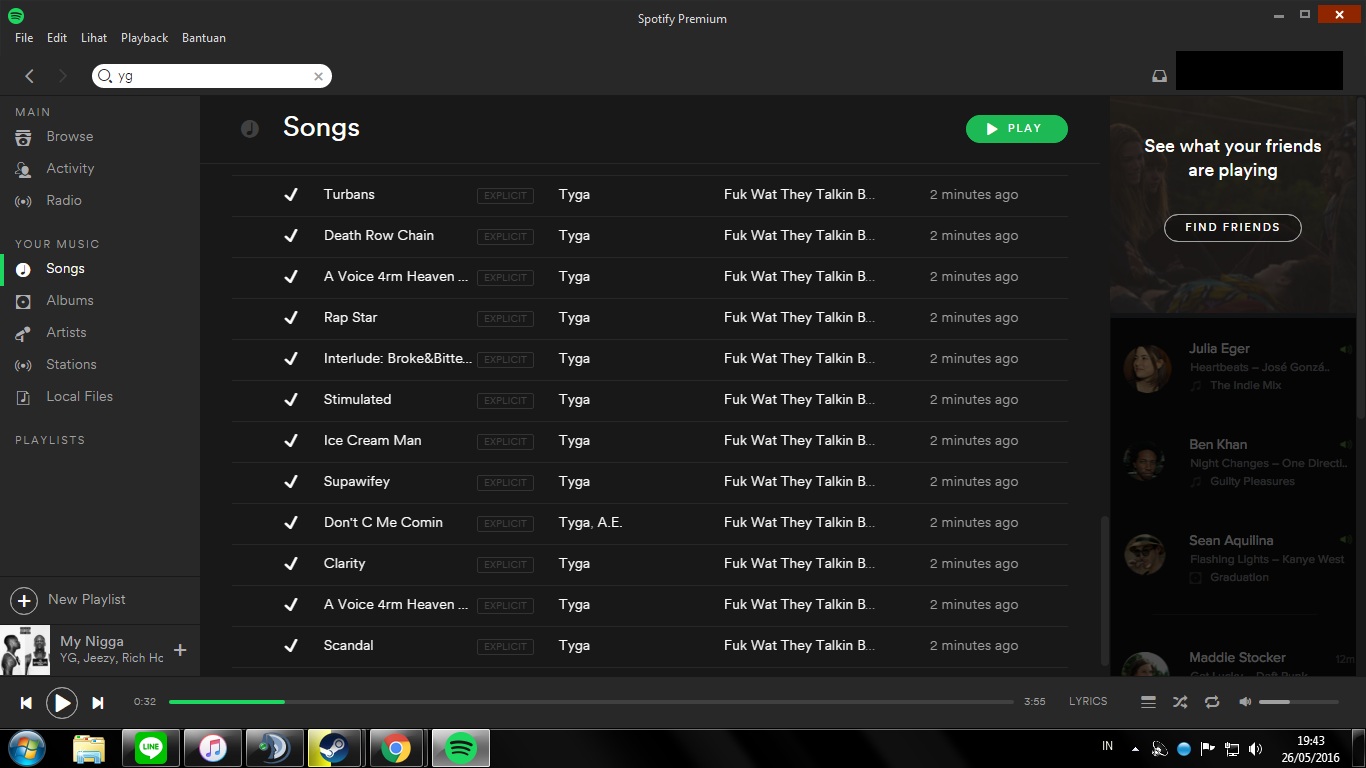Open the notifications inbox icon
The width and height of the screenshot is (1366, 768).
pyautogui.click(x=1159, y=76)
